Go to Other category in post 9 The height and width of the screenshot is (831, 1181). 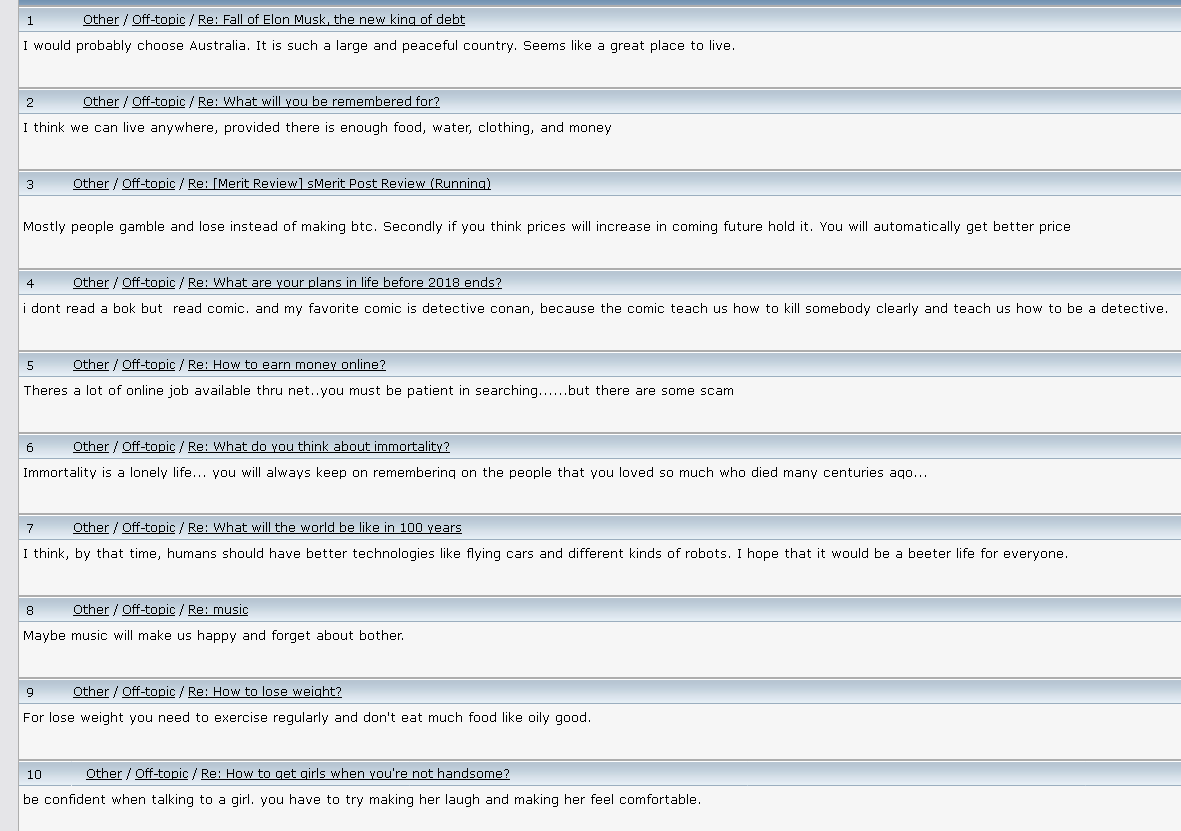pos(91,692)
